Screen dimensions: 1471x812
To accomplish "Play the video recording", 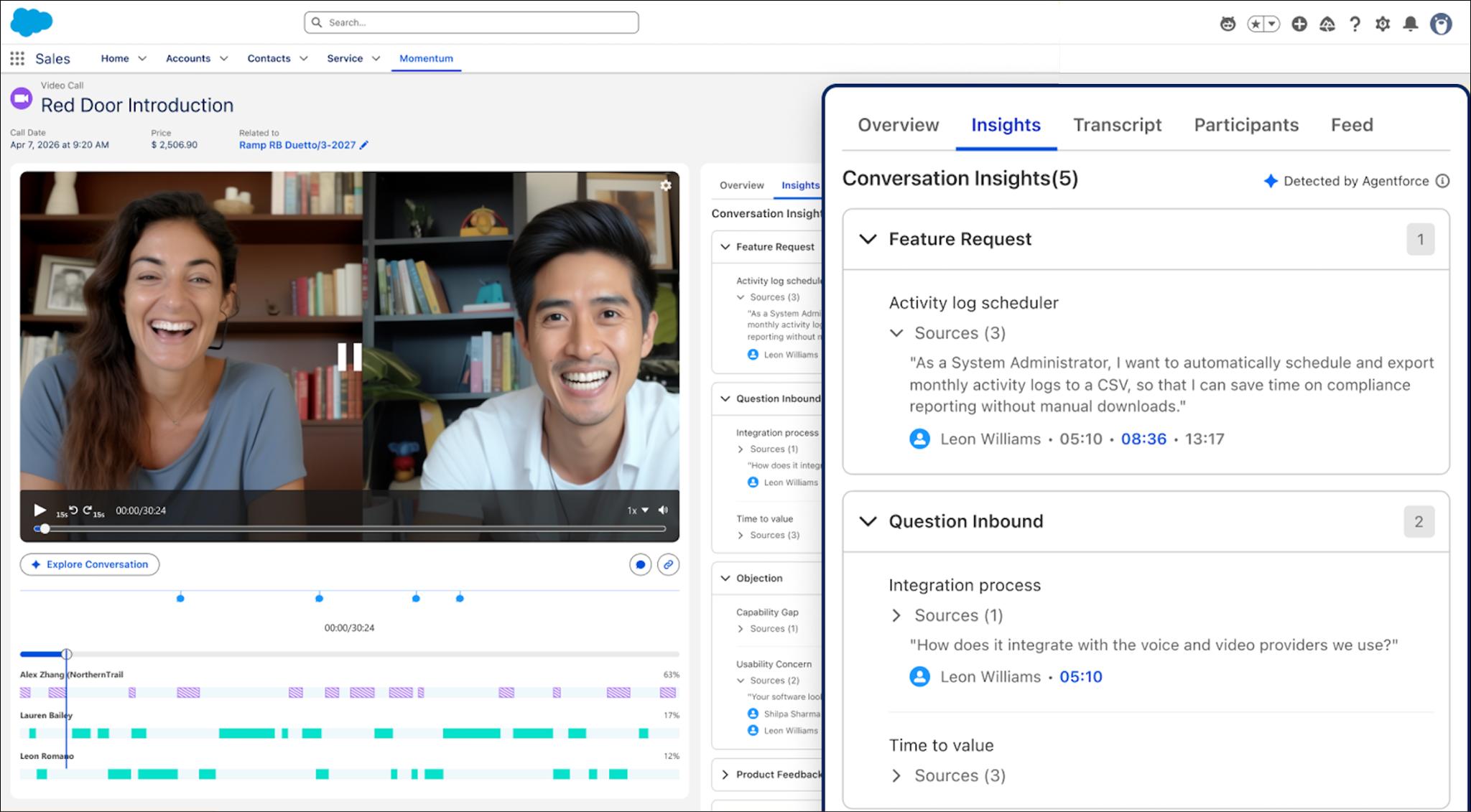I will 40,510.
